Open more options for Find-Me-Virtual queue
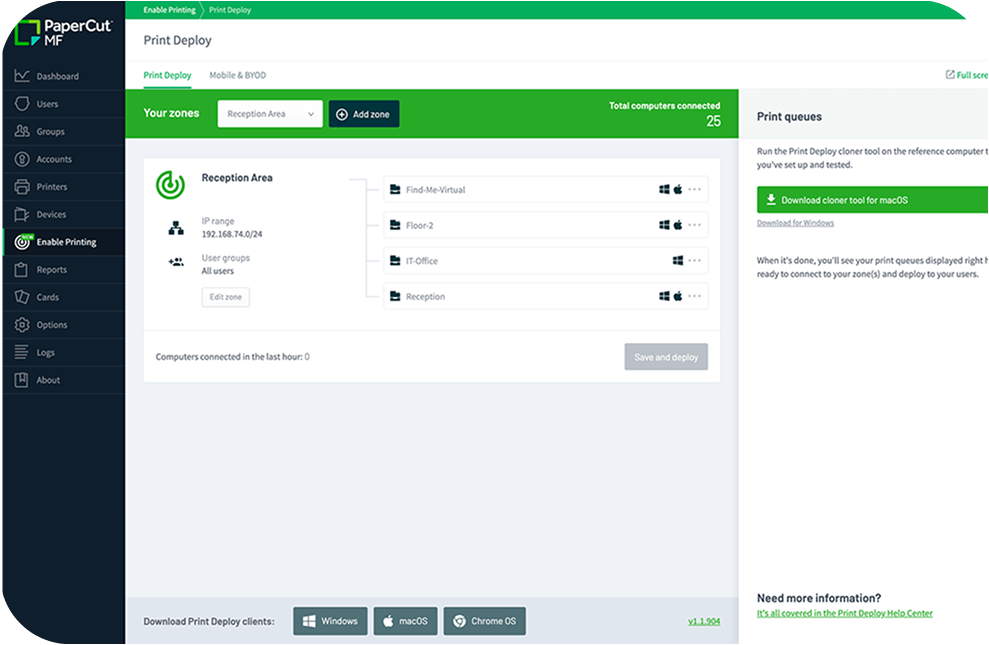The width and height of the screenshot is (989, 645). pos(694,189)
